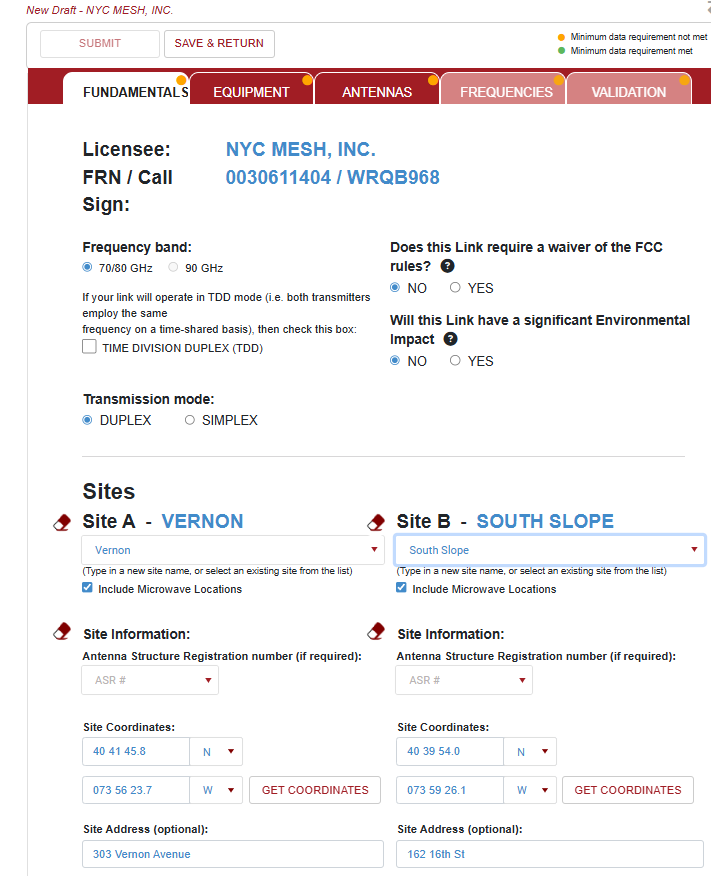Click eraser icon next to Site B Information
711x876 pixels.
click(x=376, y=631)
